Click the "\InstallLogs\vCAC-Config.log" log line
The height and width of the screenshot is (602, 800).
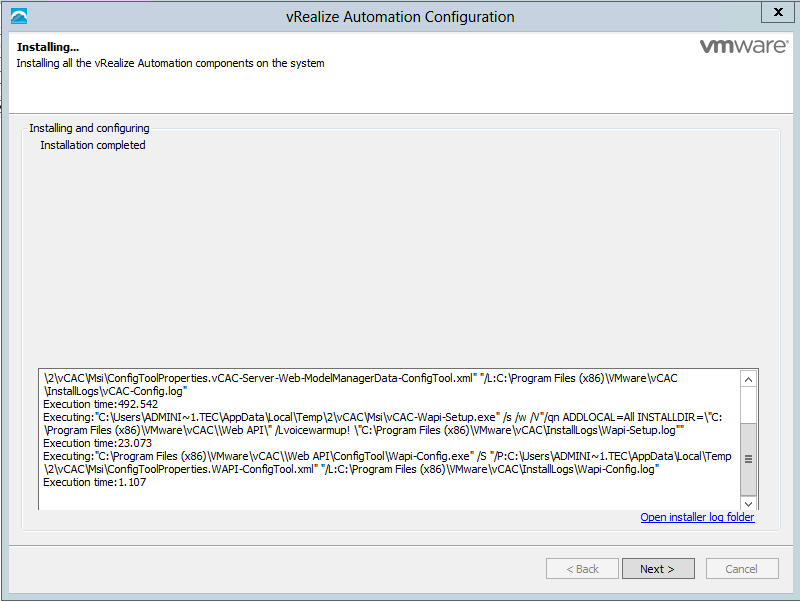[115, 391]
